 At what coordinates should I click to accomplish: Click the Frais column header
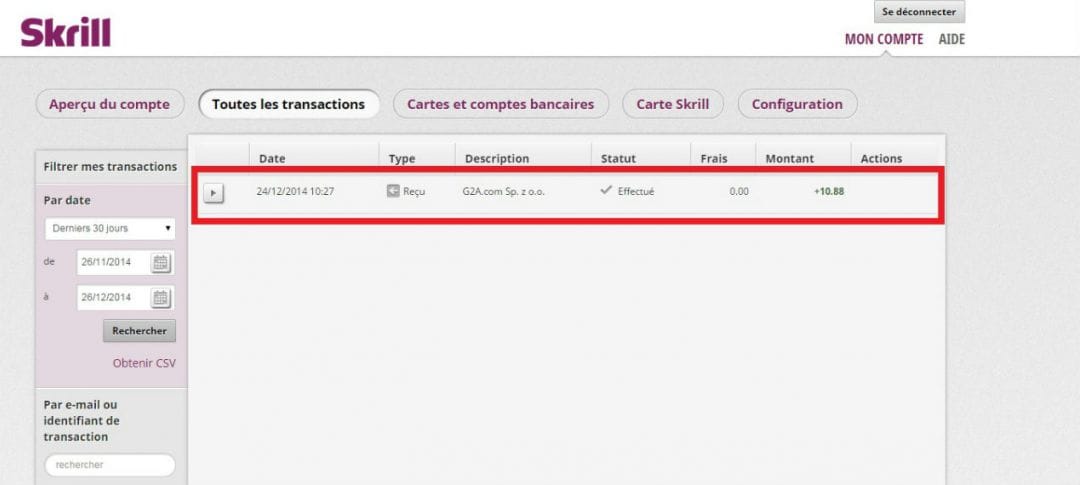tap(714, 158)
